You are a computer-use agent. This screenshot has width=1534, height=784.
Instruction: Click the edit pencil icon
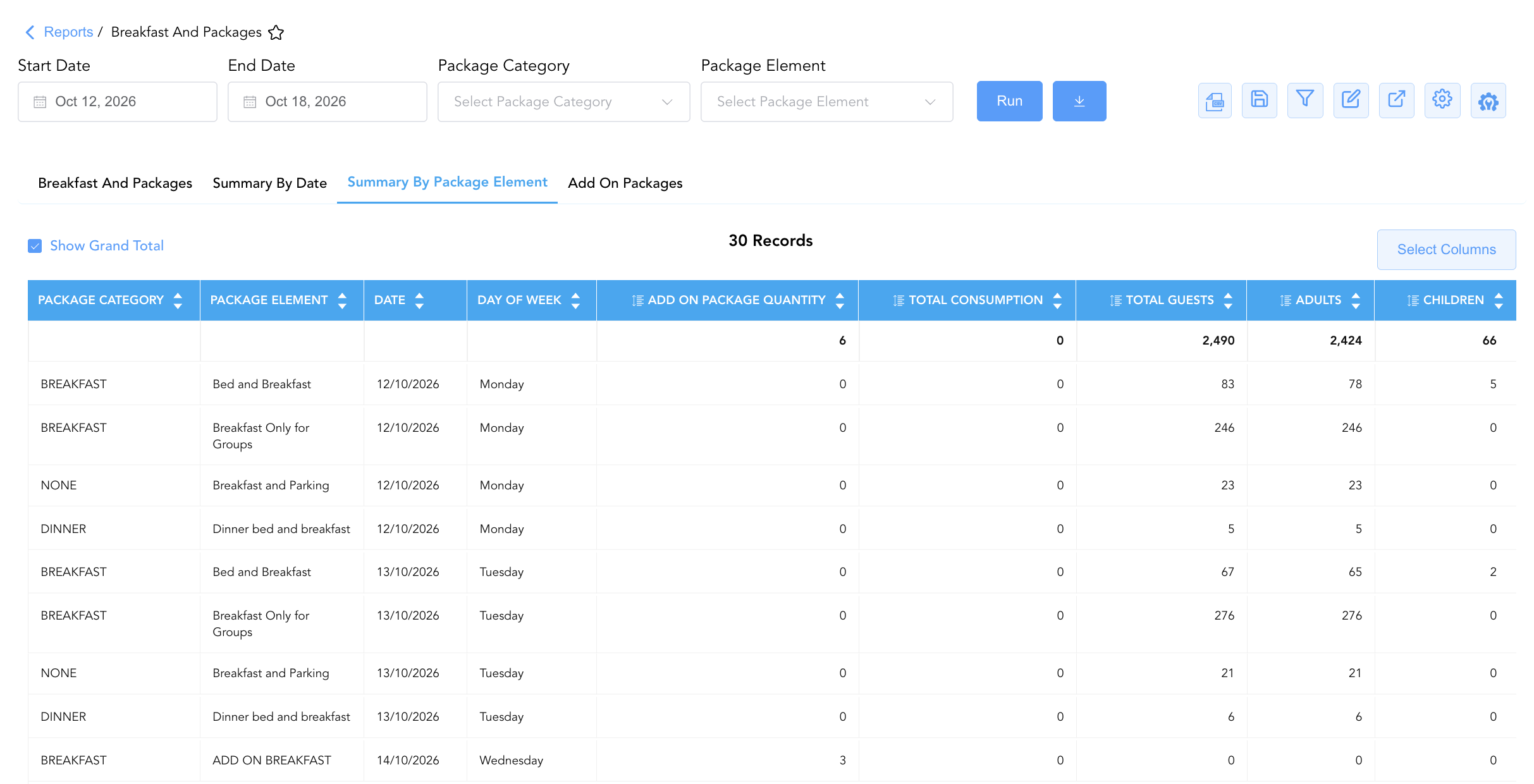[x=1351, y=101]
